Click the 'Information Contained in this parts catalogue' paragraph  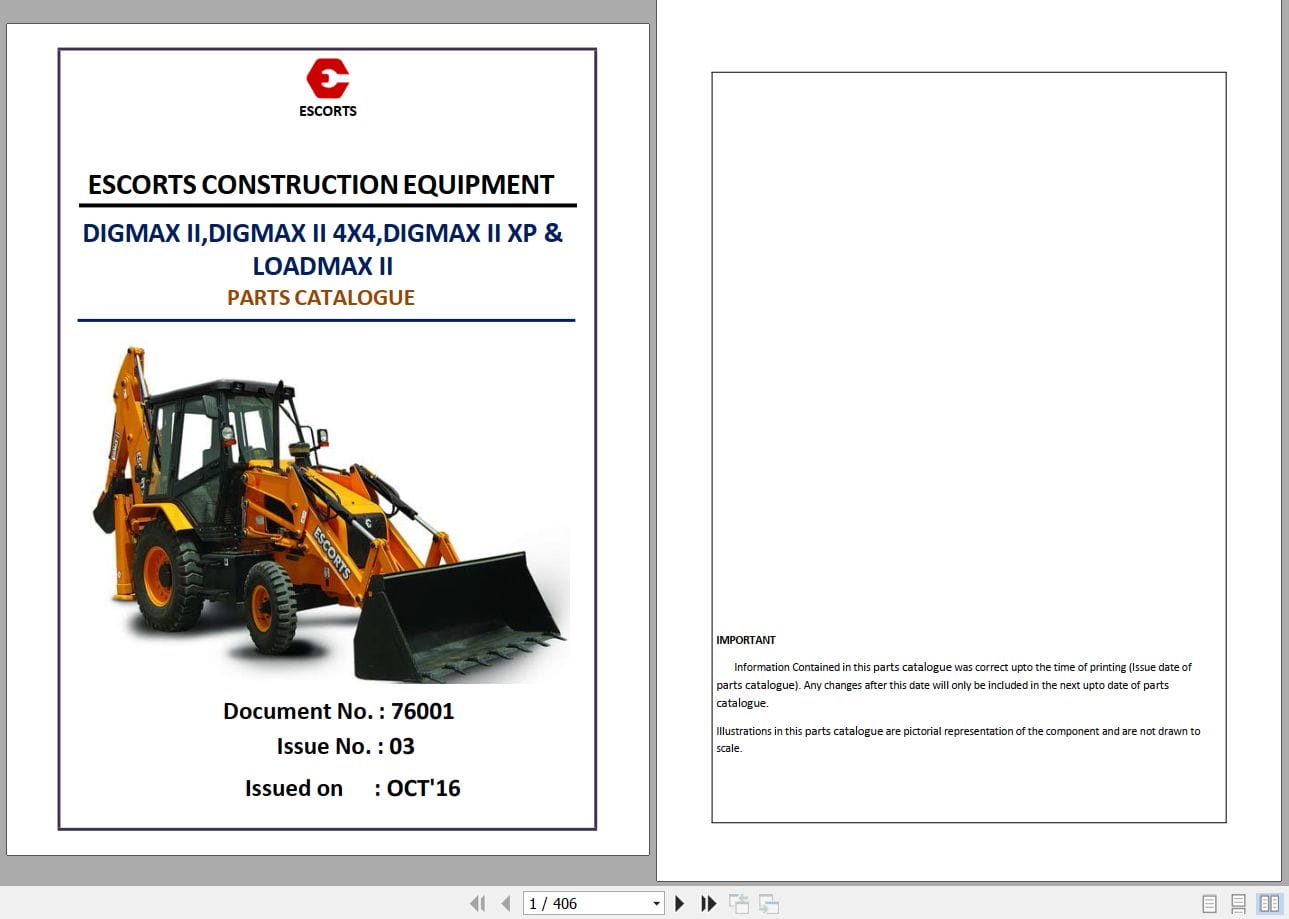[x=954, y=685]
